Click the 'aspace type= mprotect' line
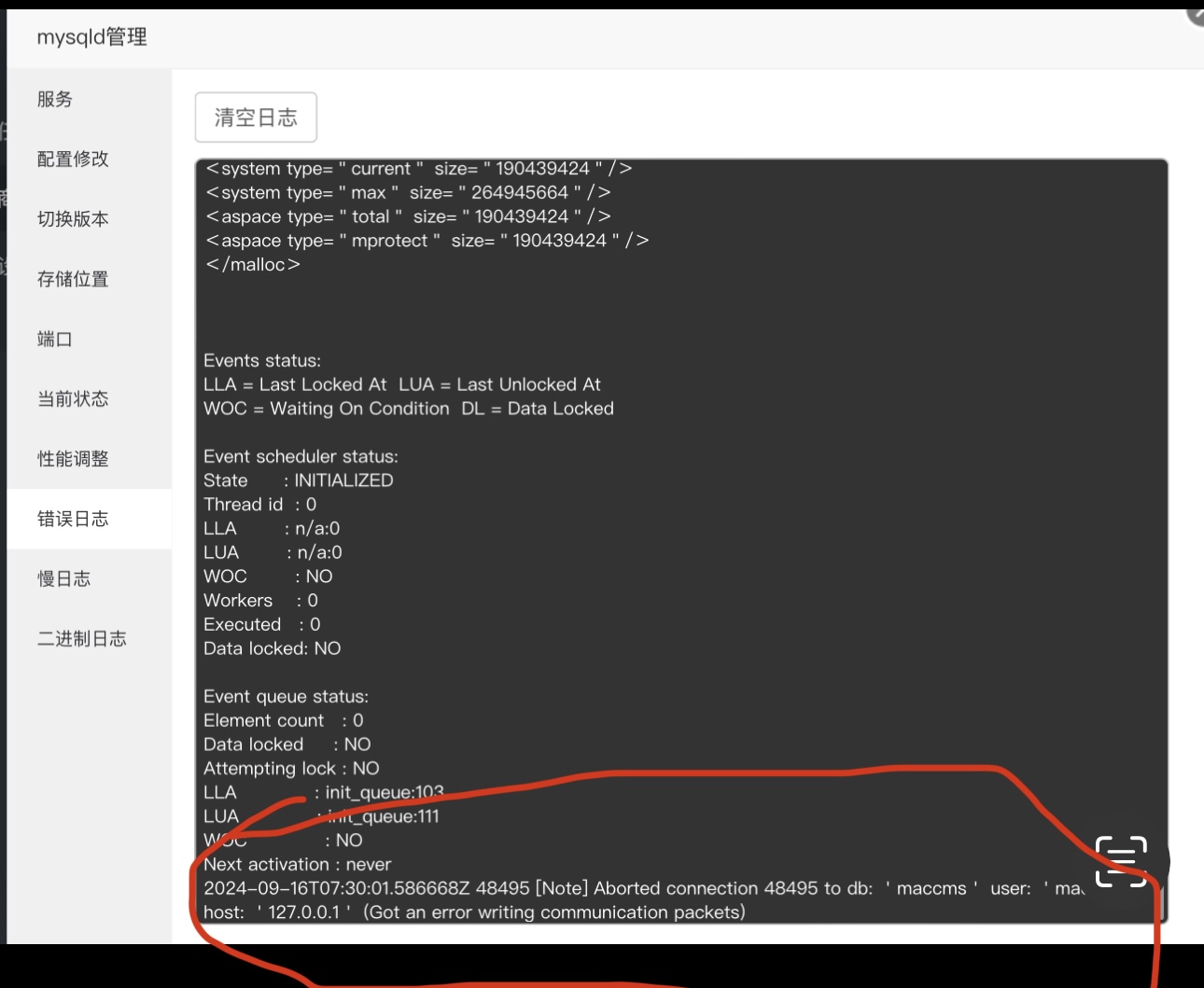Viewport: 1204px width, 988px height. point(427,241)
